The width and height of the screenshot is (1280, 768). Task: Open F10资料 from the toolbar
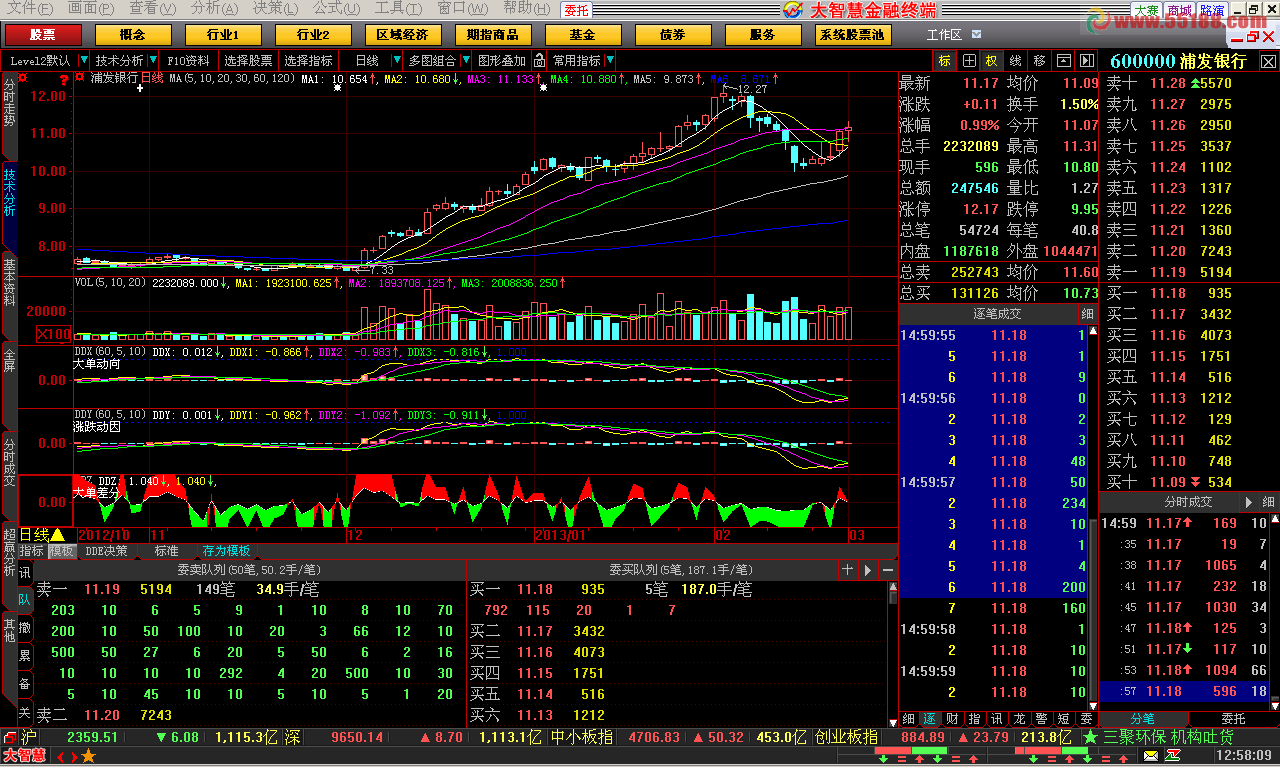[188, 60]
